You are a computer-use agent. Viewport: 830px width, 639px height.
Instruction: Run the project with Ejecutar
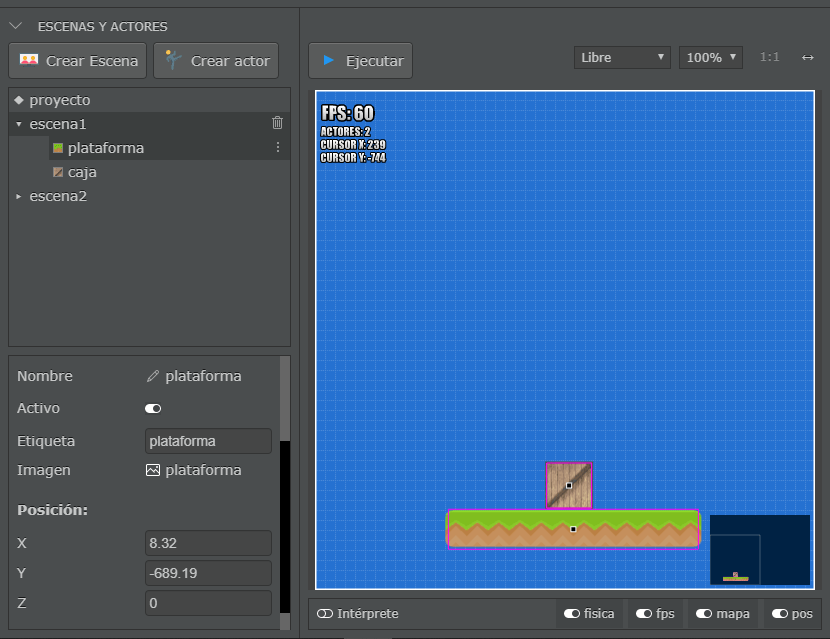pos(360,61)
